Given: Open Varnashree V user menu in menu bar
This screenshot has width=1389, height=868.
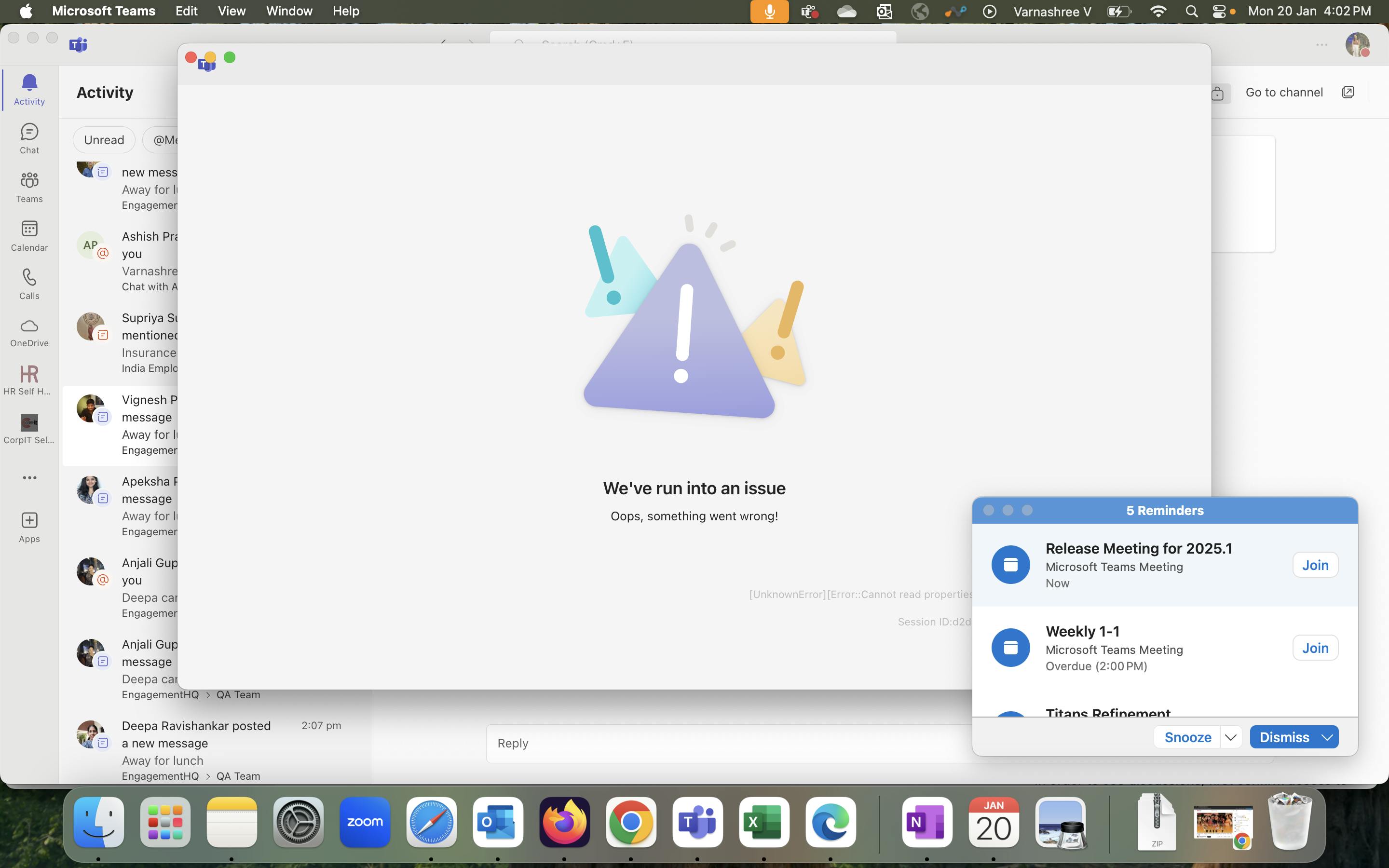Looking at the screenshot, I should [x=1052, y=12].
